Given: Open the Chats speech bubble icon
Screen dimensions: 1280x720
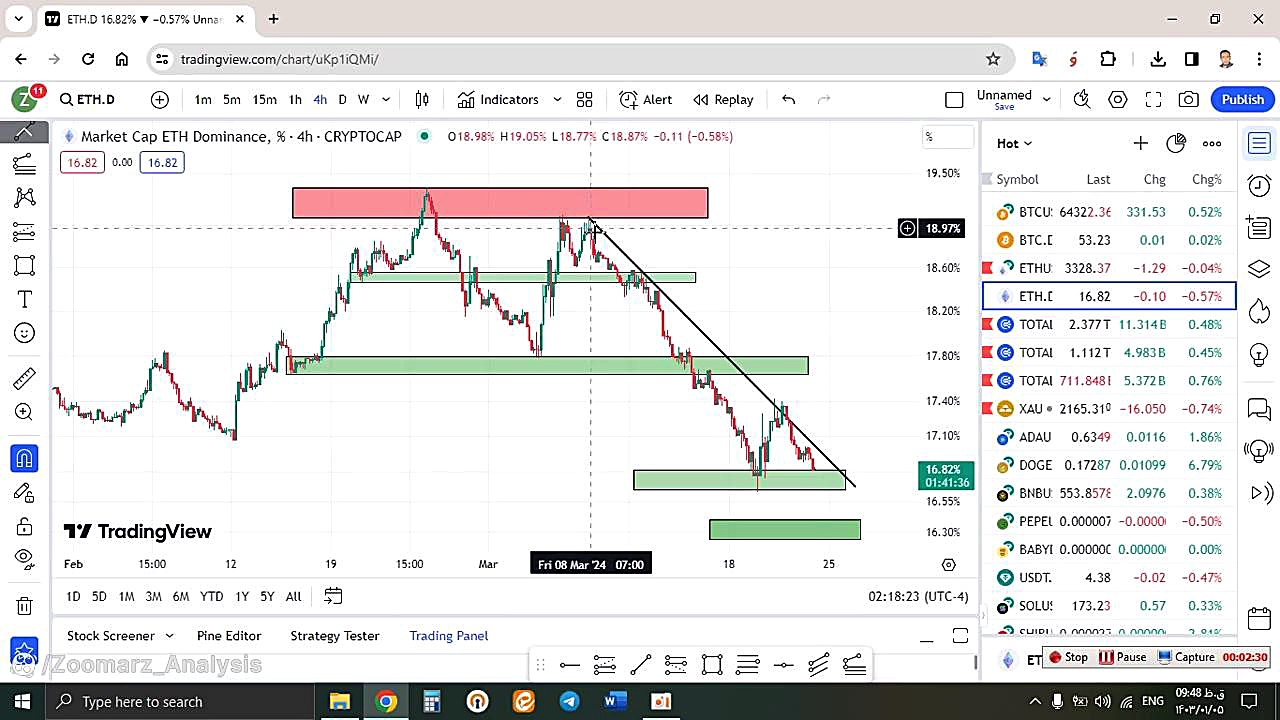Looking at the screenshot, I should point(1259,408).
